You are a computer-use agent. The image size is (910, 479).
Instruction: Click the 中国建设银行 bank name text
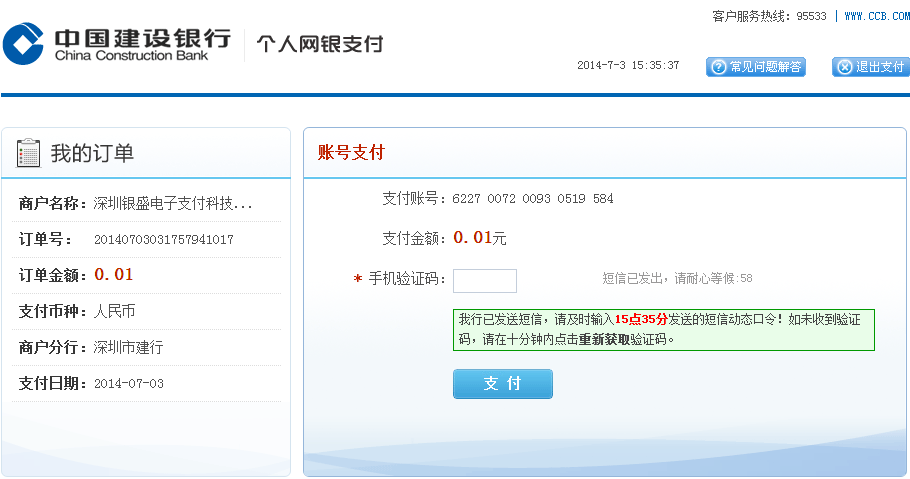142,38
